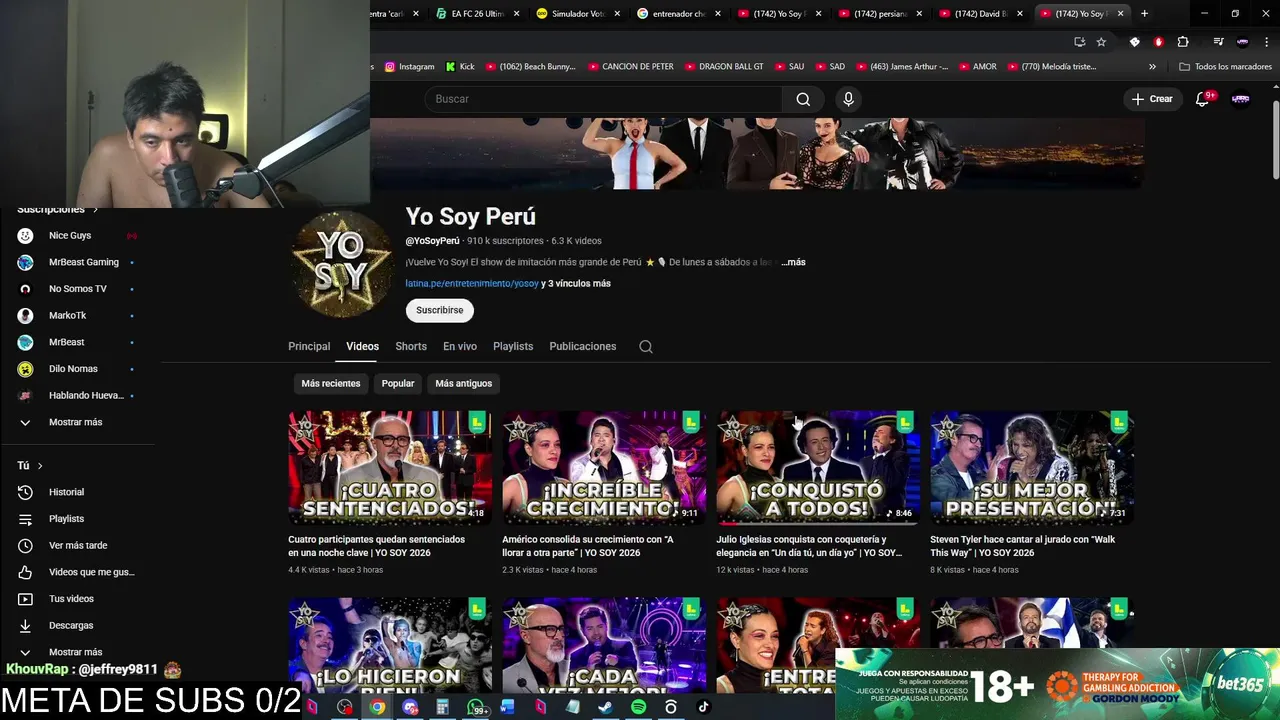Select the Más antiguos filter chip

pyautogui.click(x=464, y=384)
